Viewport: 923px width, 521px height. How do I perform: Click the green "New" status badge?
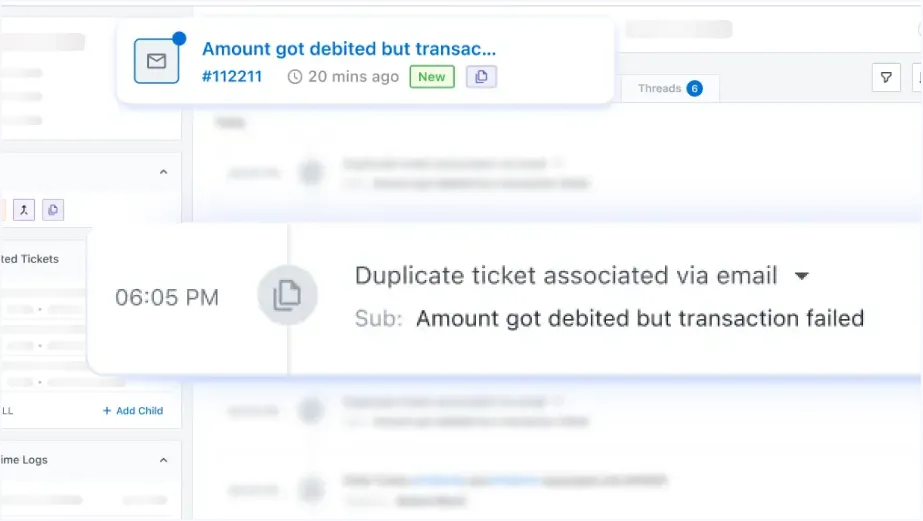click(x=432, y=77)
